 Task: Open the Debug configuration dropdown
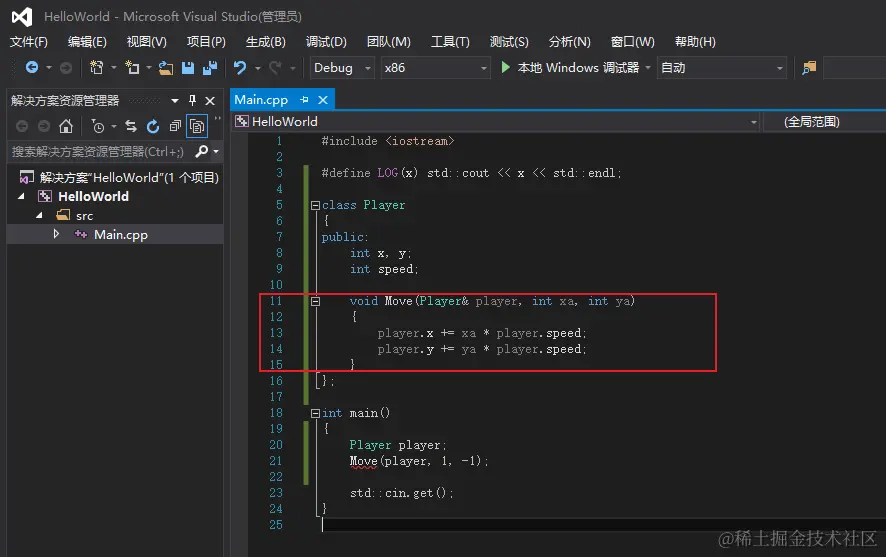342,68
